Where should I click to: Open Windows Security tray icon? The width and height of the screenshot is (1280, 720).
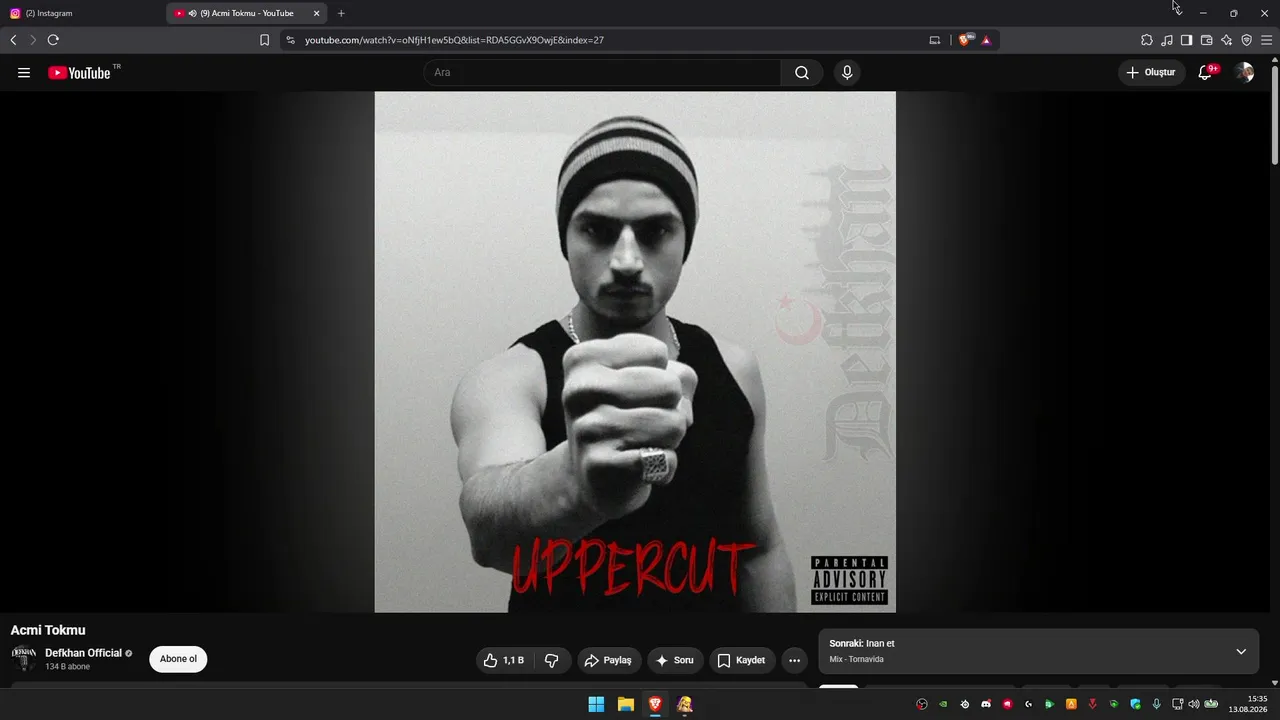coord(1135,704)
